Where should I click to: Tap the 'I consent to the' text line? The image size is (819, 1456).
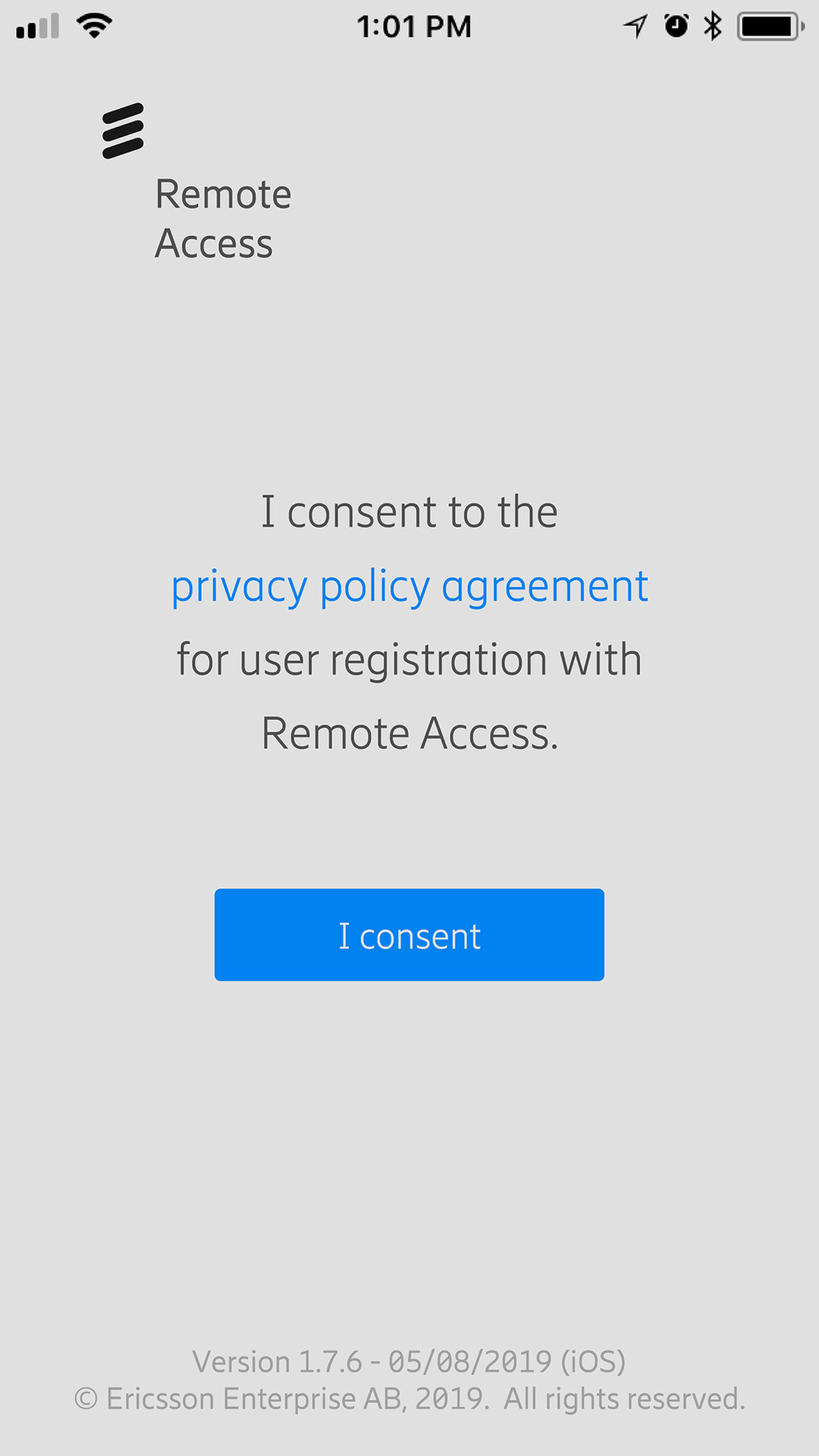[409, 513]
